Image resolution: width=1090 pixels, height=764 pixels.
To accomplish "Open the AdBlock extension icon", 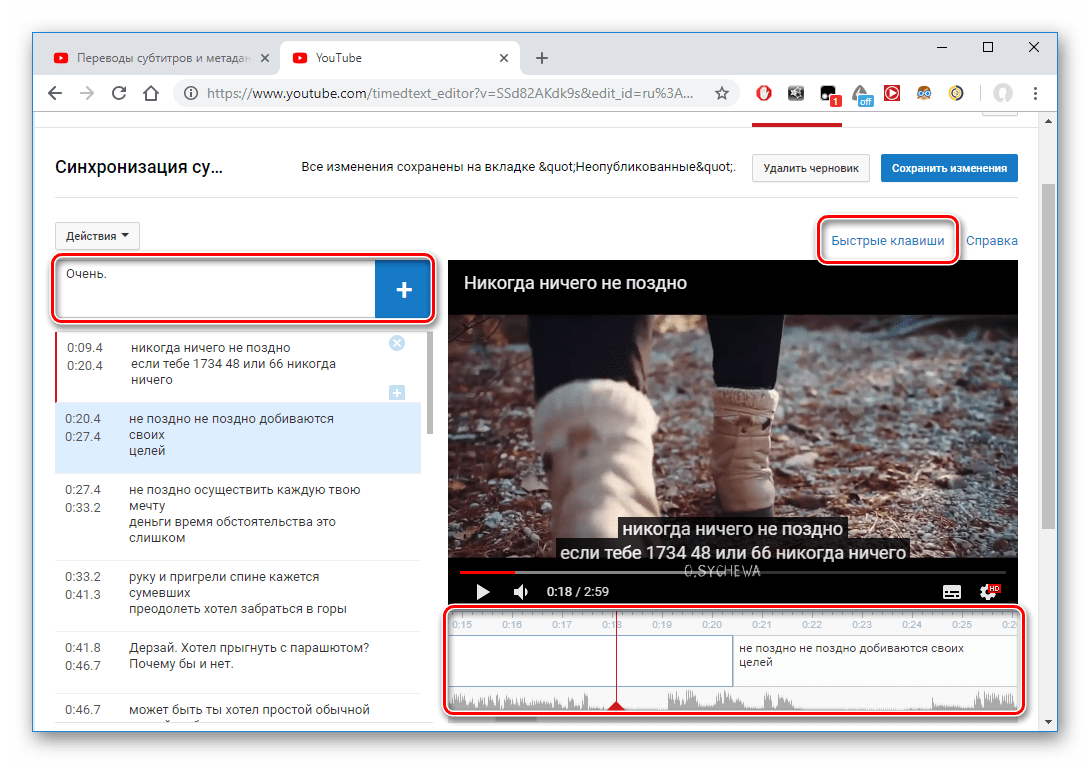I will (764, 92).
